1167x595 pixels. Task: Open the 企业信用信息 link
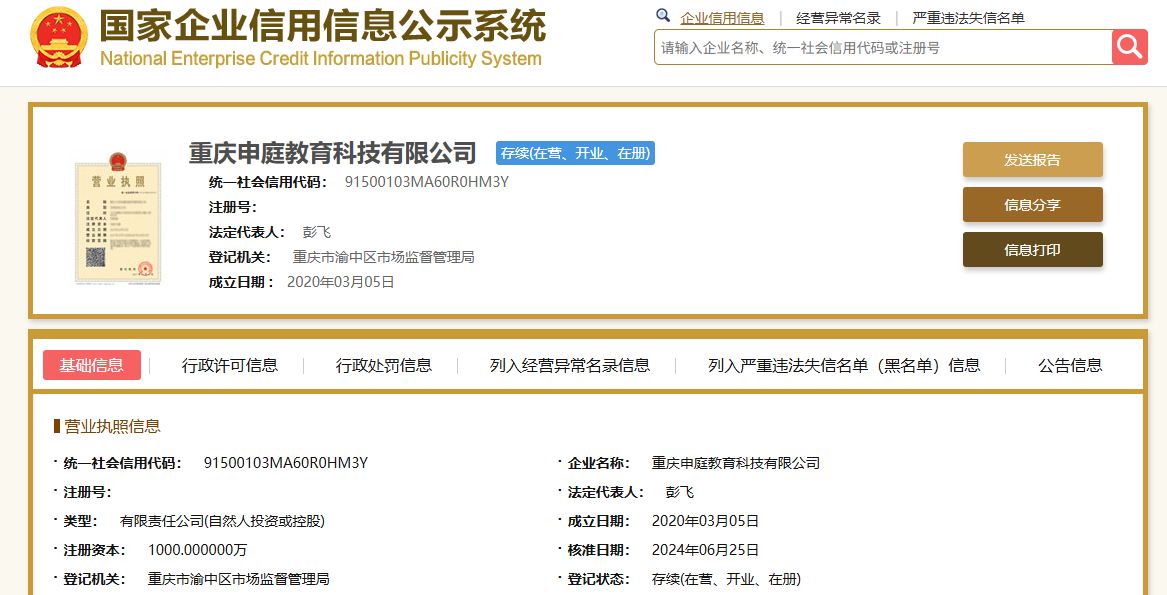click(722, 16)
